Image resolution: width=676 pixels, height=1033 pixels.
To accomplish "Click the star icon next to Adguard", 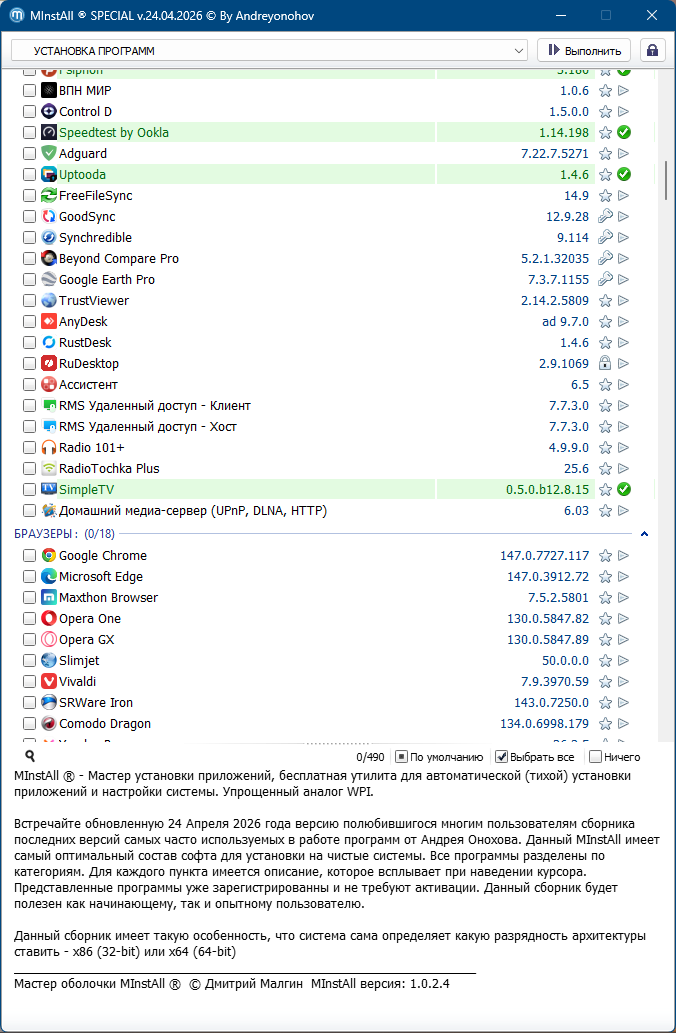I will [x=605, y=154].
